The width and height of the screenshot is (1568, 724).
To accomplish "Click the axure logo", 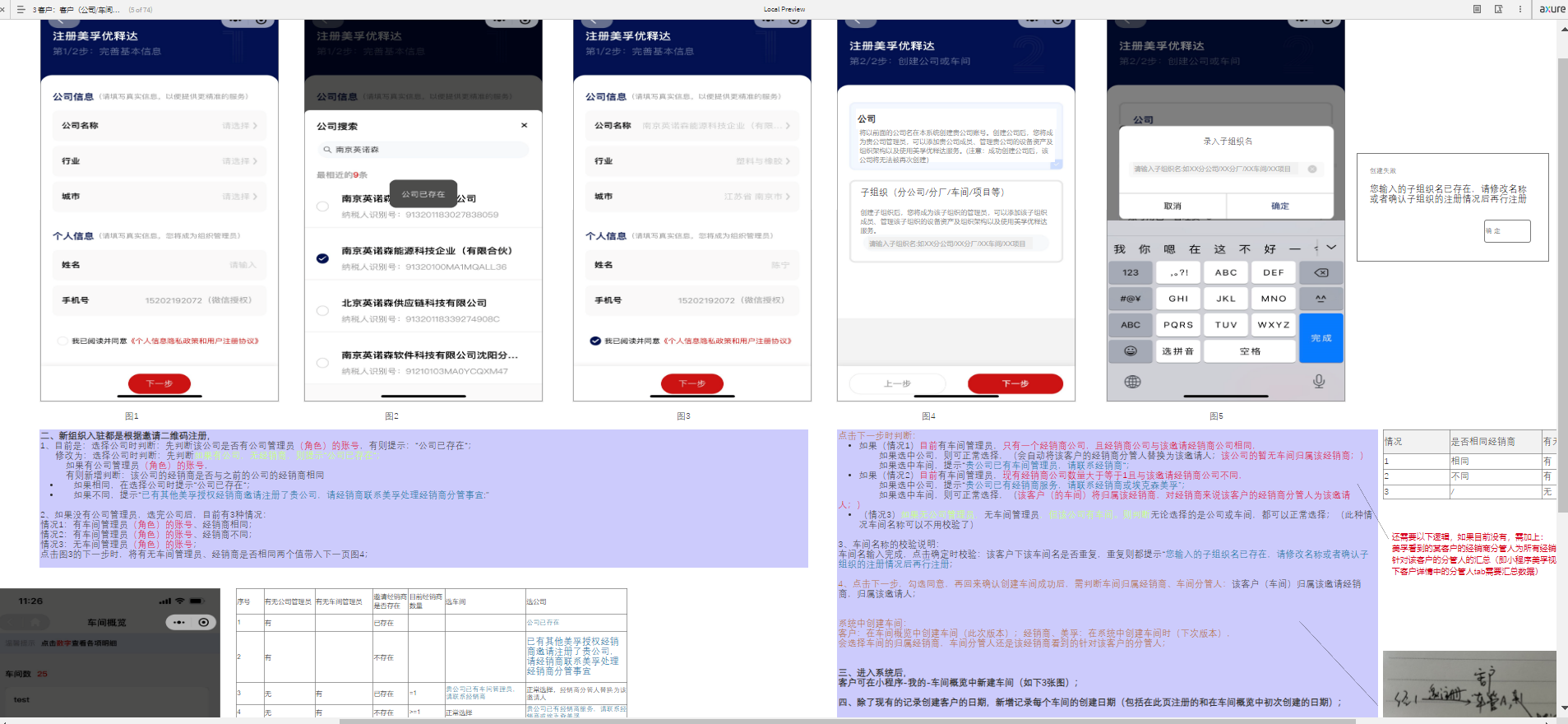I will tap(1552, 9).
